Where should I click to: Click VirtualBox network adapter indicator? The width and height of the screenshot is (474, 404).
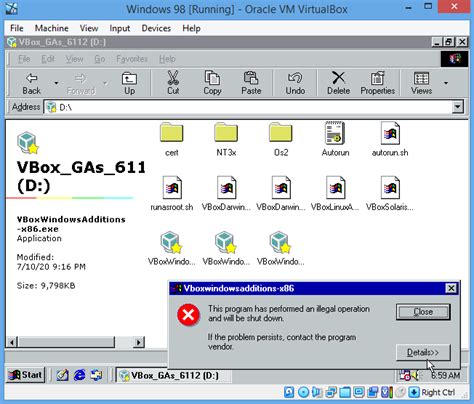331,392
